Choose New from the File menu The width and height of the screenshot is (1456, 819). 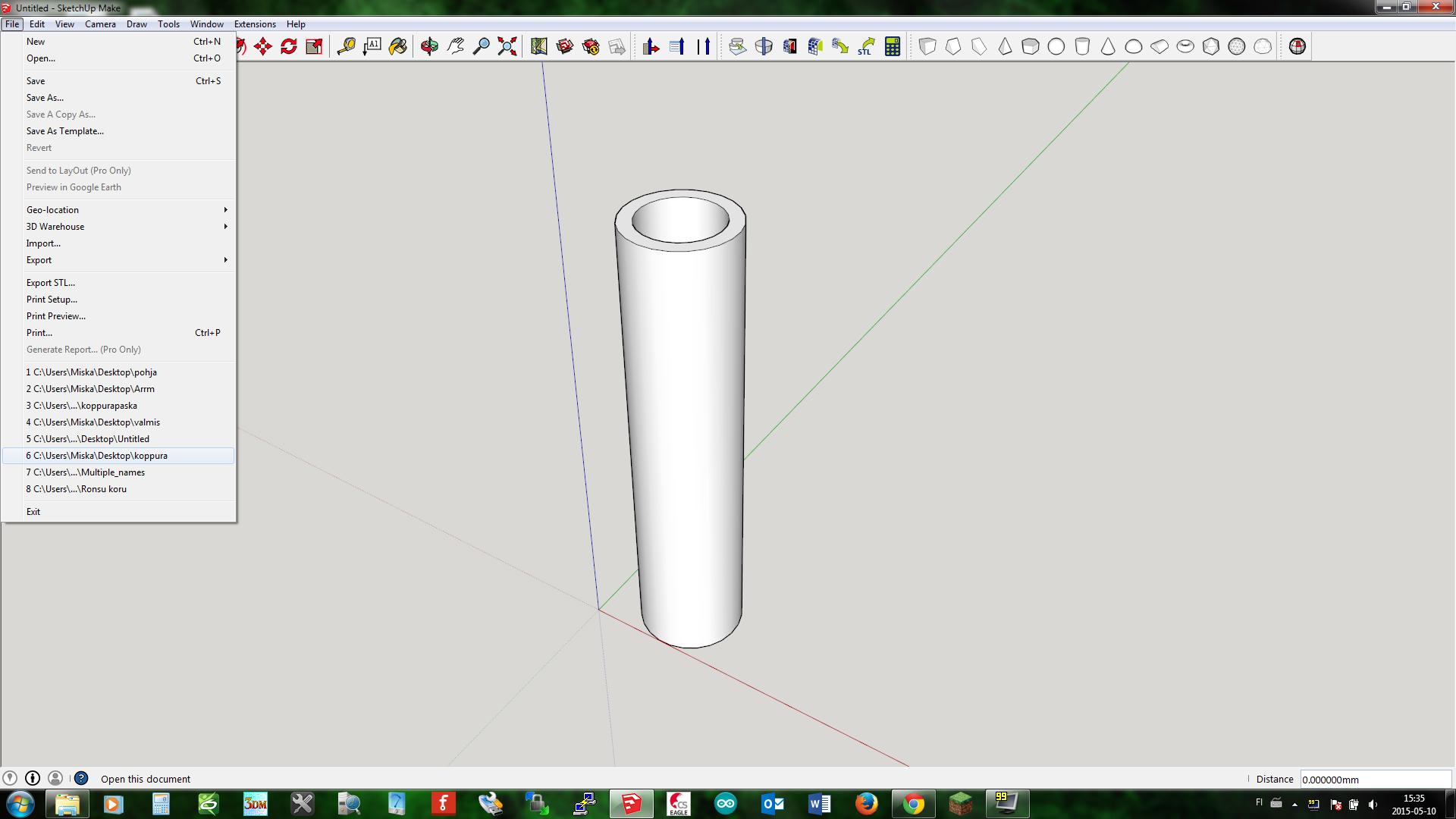click(119, 42)
